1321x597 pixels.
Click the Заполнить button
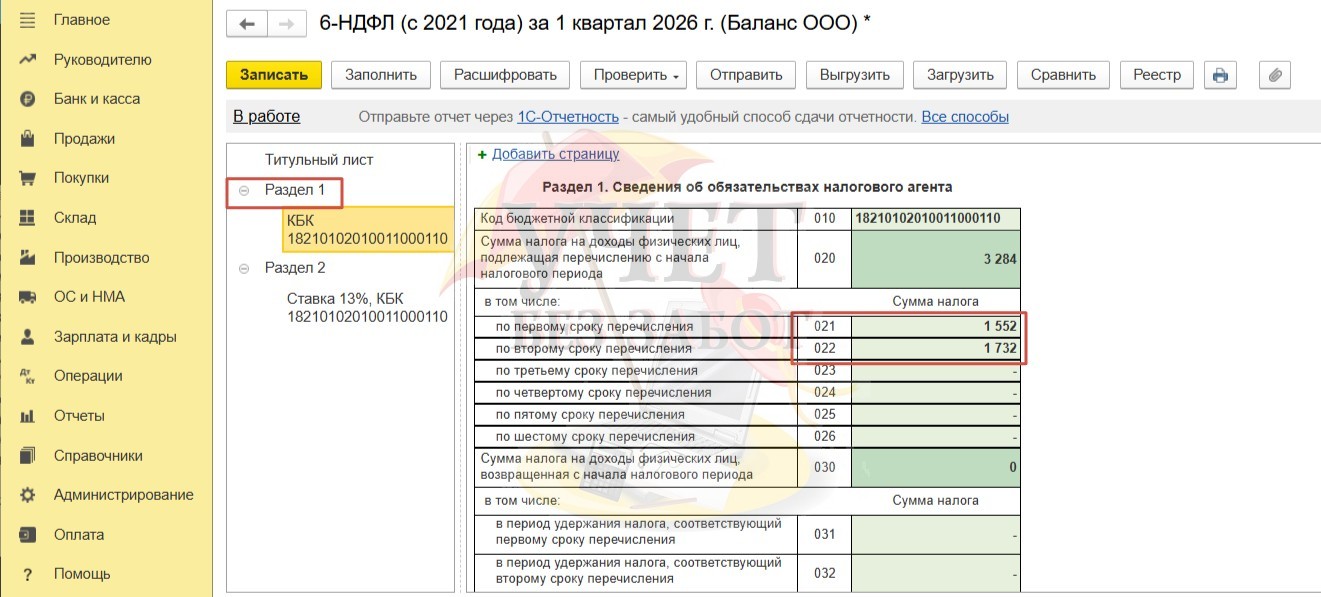[x=381, y=75]
